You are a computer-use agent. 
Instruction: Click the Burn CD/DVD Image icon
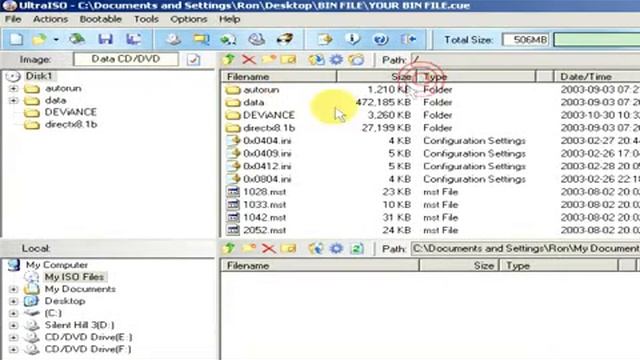click(285, 39)
